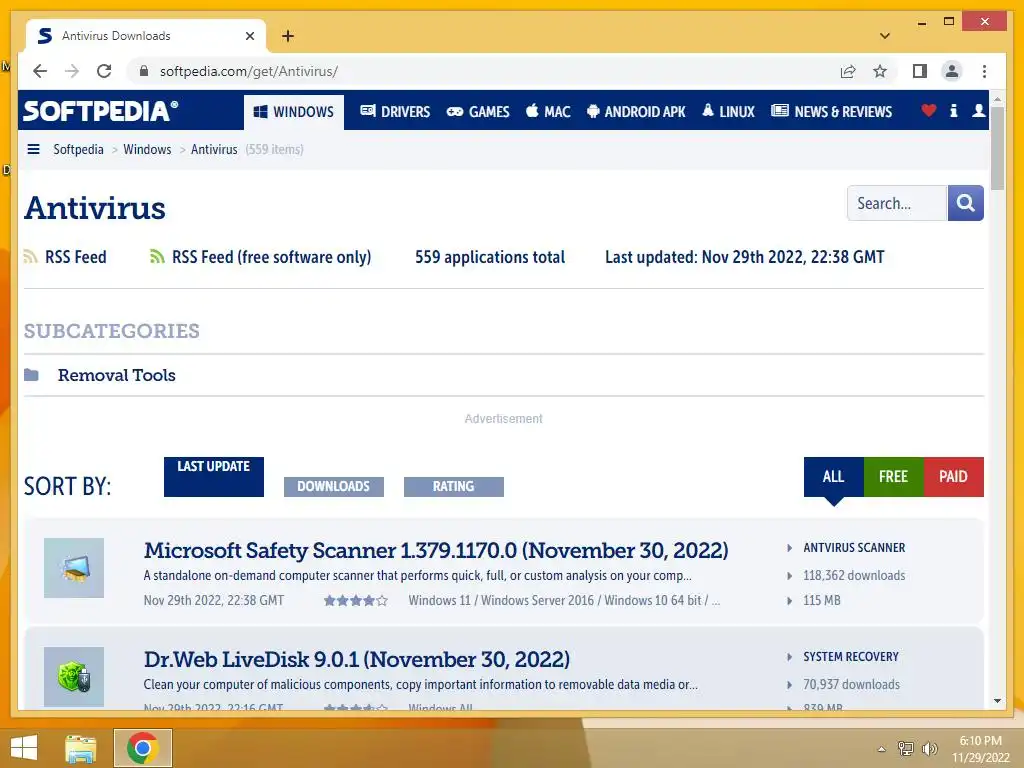Open the tab search chevron
1024x768 pixels.
tap(885, 36)
